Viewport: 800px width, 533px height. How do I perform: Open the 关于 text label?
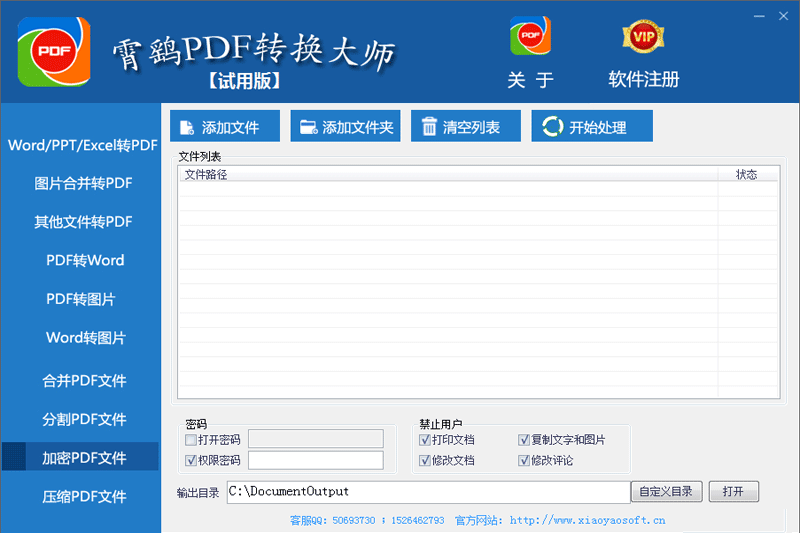pos(530,80)
